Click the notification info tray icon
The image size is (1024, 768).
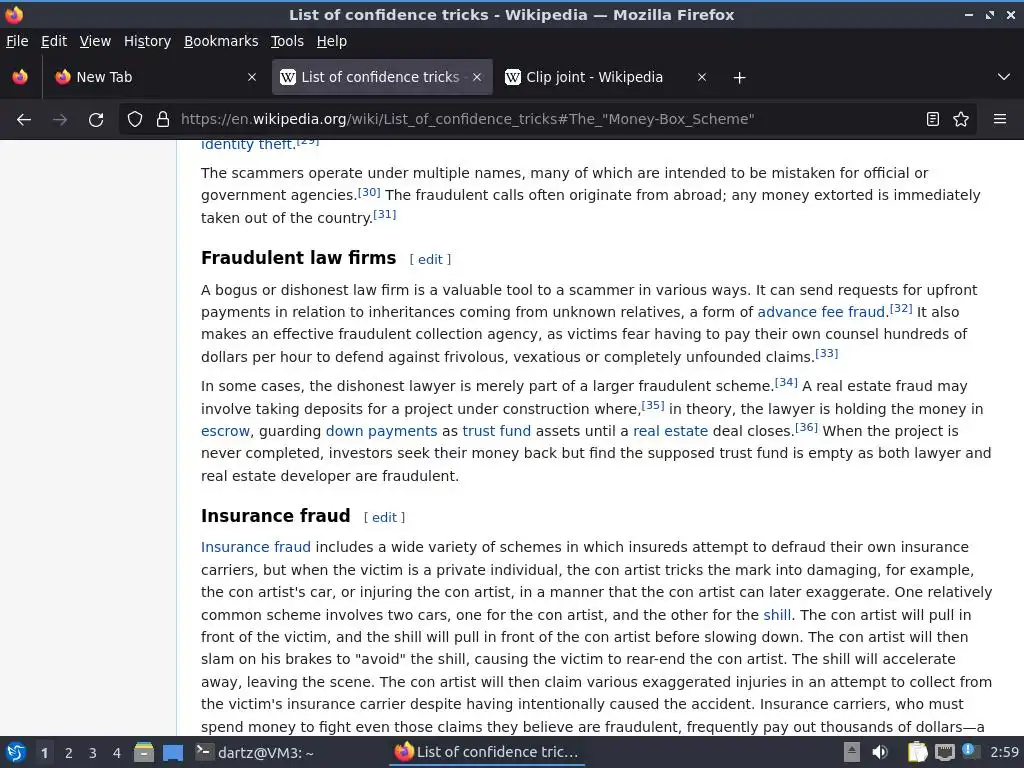point(970,751)
